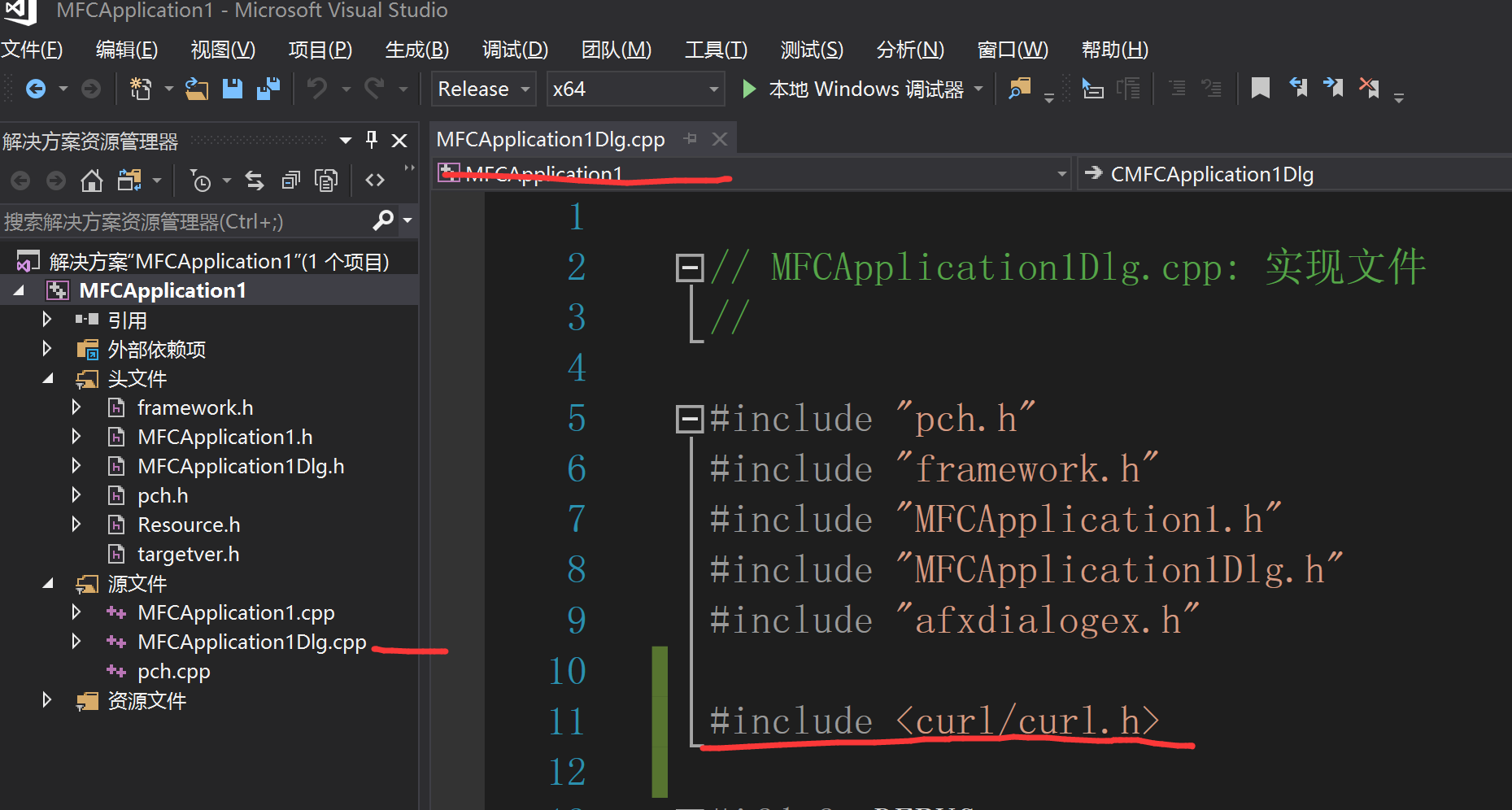Toggle a bookmark with the bookmark icon

coord(1260,88)
